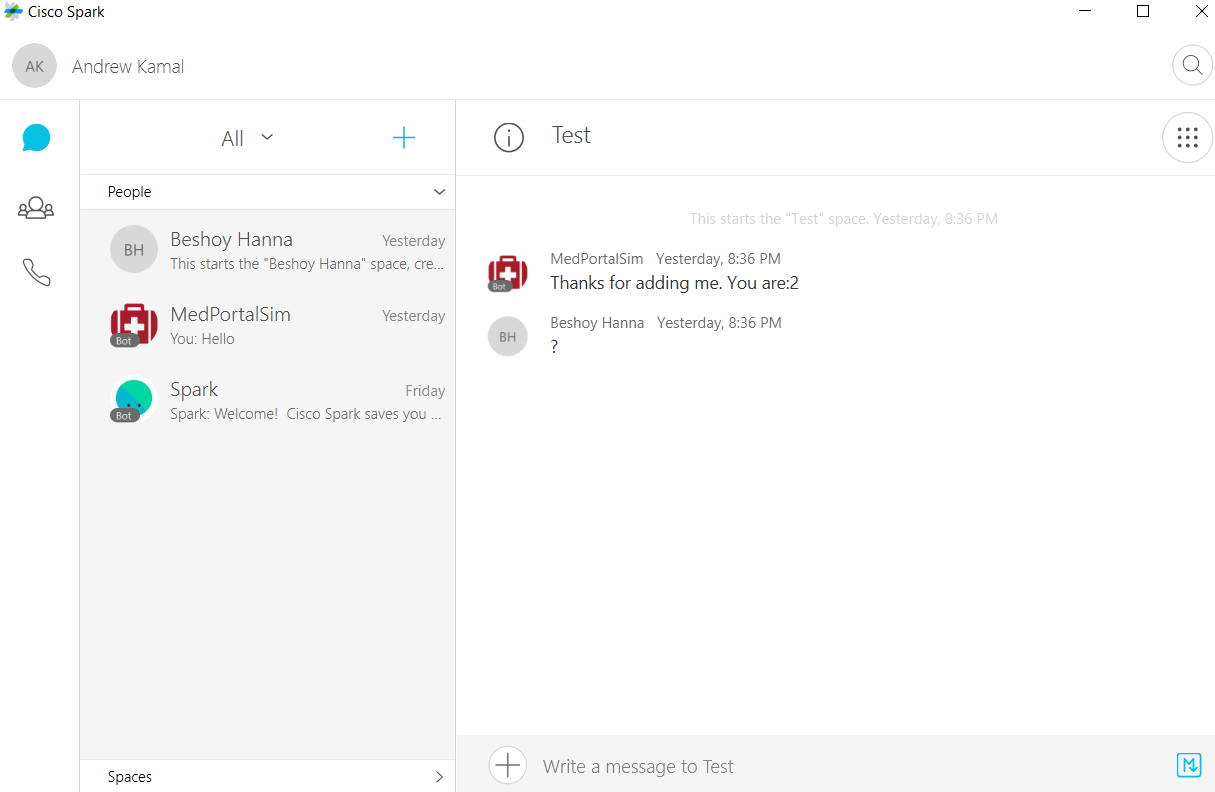Click MedPortalSim avatar in chat message
Screen dimensions: 1215x792
coord(507,272)
